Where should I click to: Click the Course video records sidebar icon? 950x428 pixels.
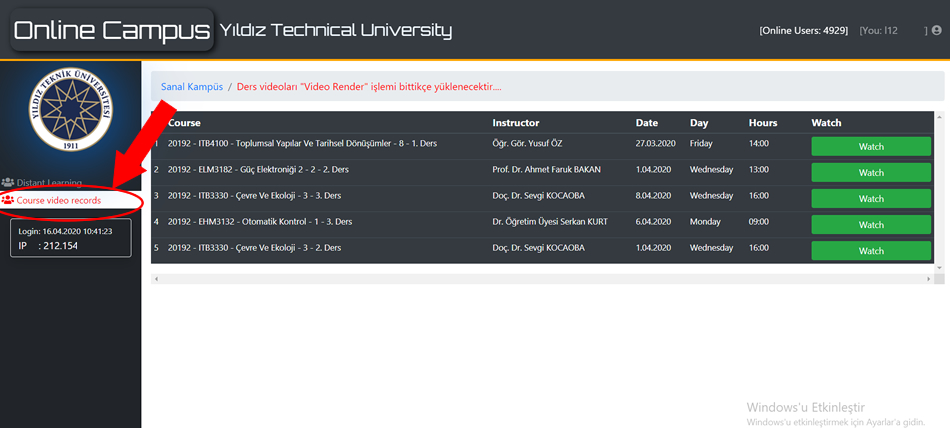[x=8, y=201]
